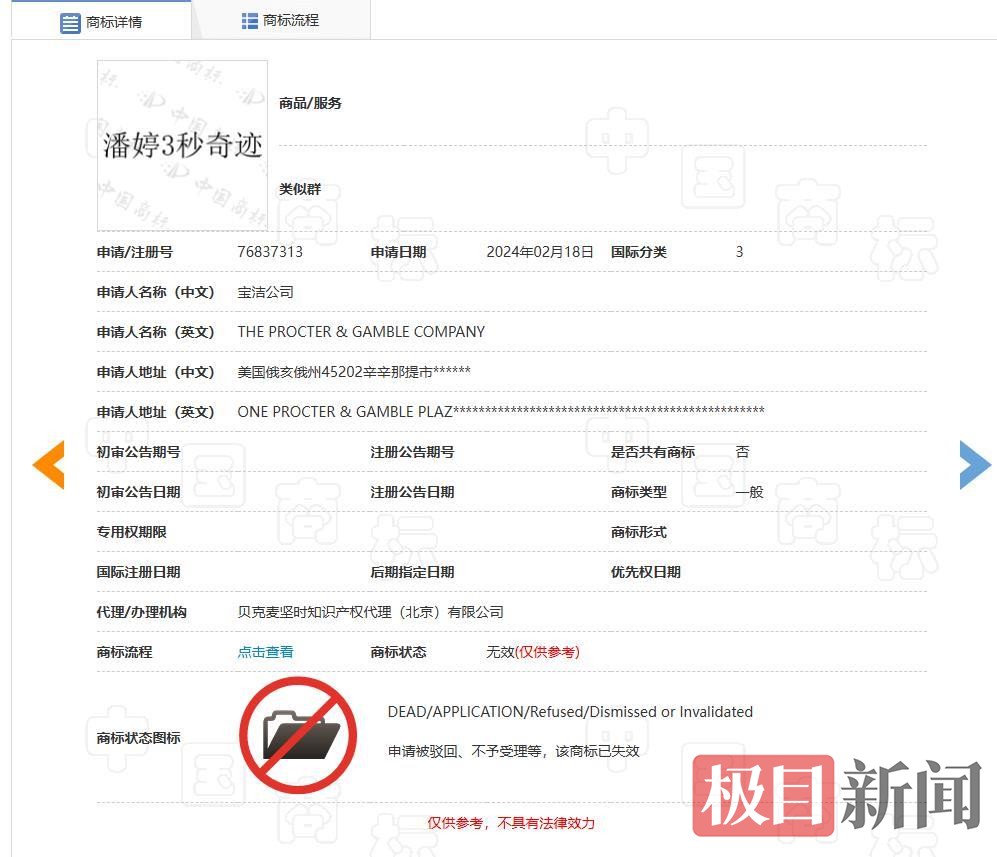Go to previous trademark with orange arrow

[x=48, y=465]
